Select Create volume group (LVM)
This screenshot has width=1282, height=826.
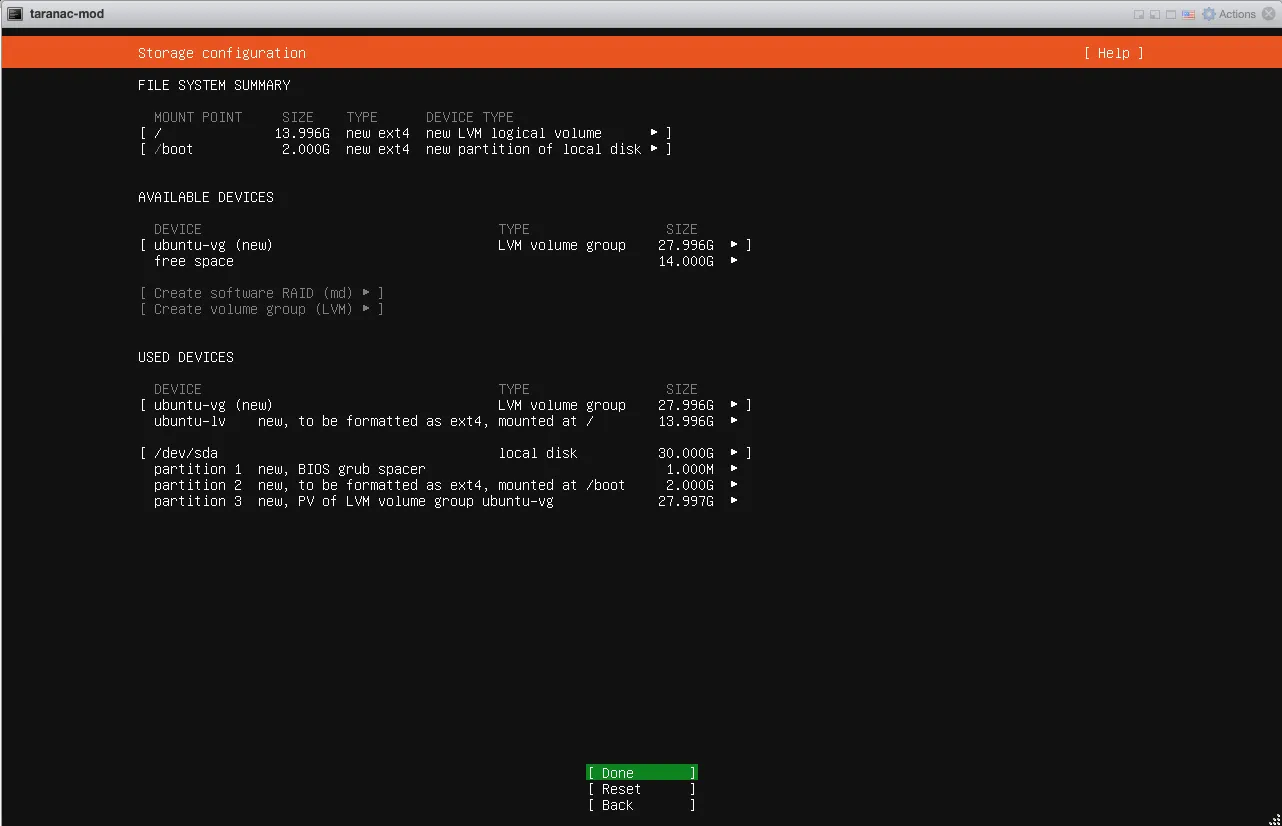(262, 309)
